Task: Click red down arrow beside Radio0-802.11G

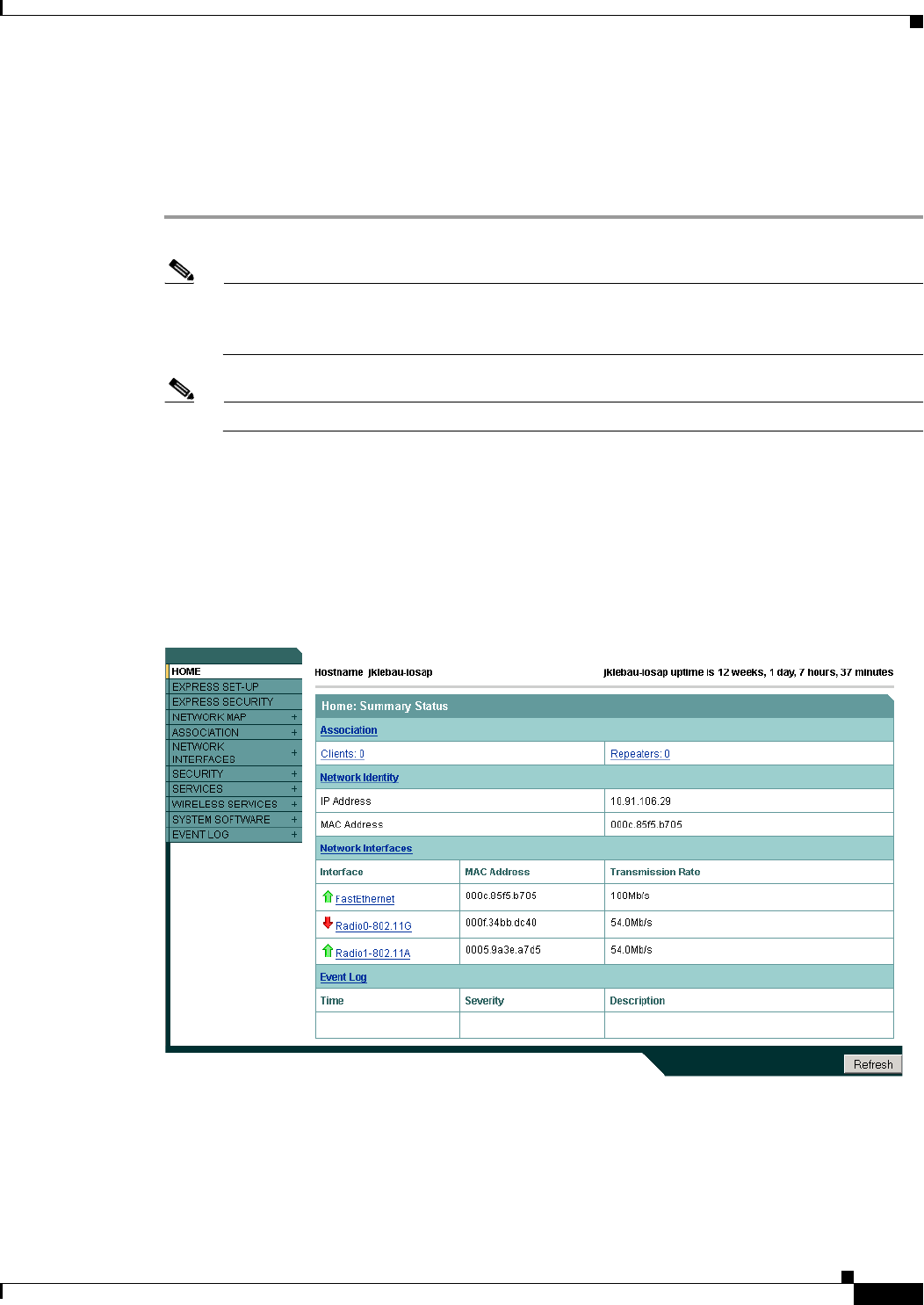Action: [x=328, y=924]
